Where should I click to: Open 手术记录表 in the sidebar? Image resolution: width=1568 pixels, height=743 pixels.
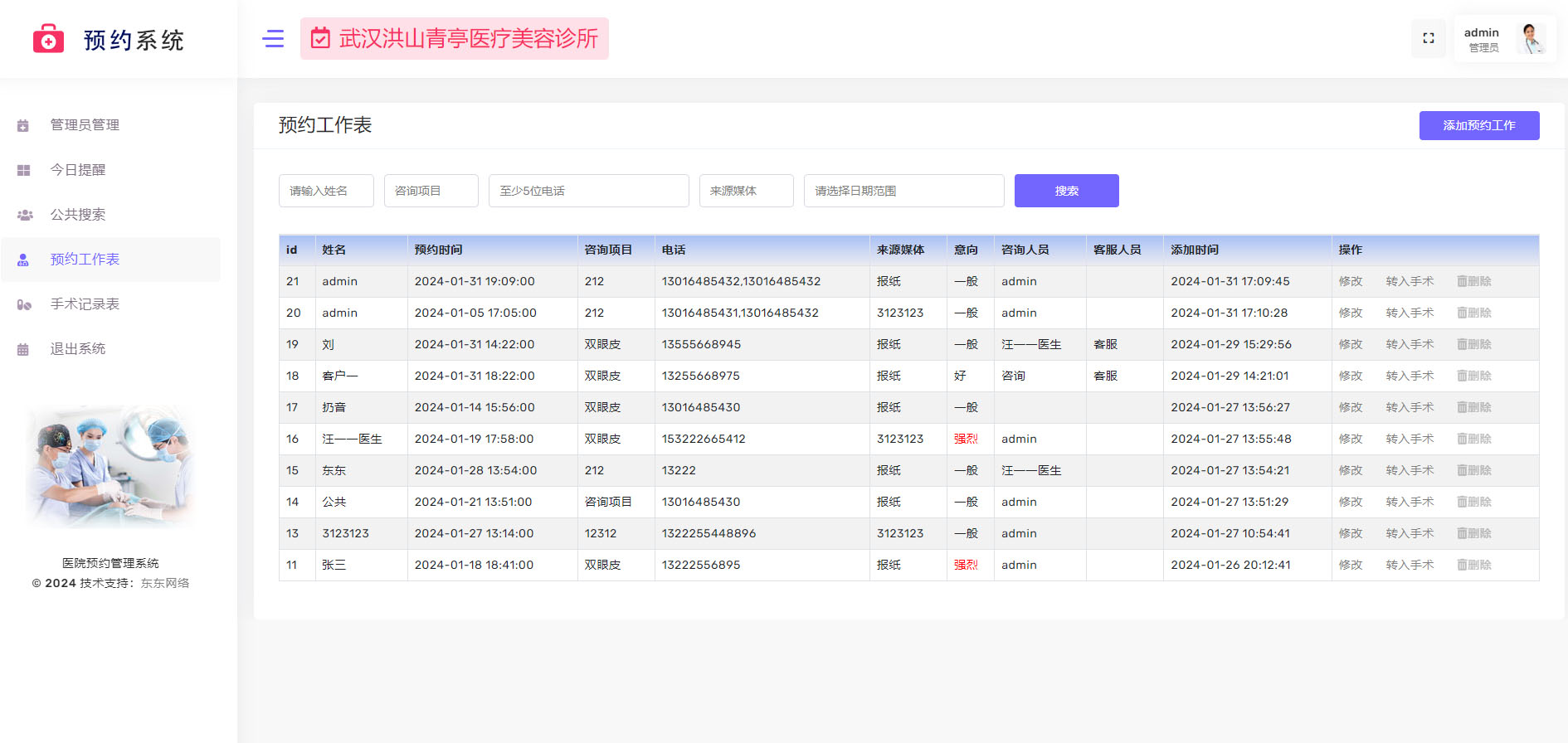(x=85, y=304)
